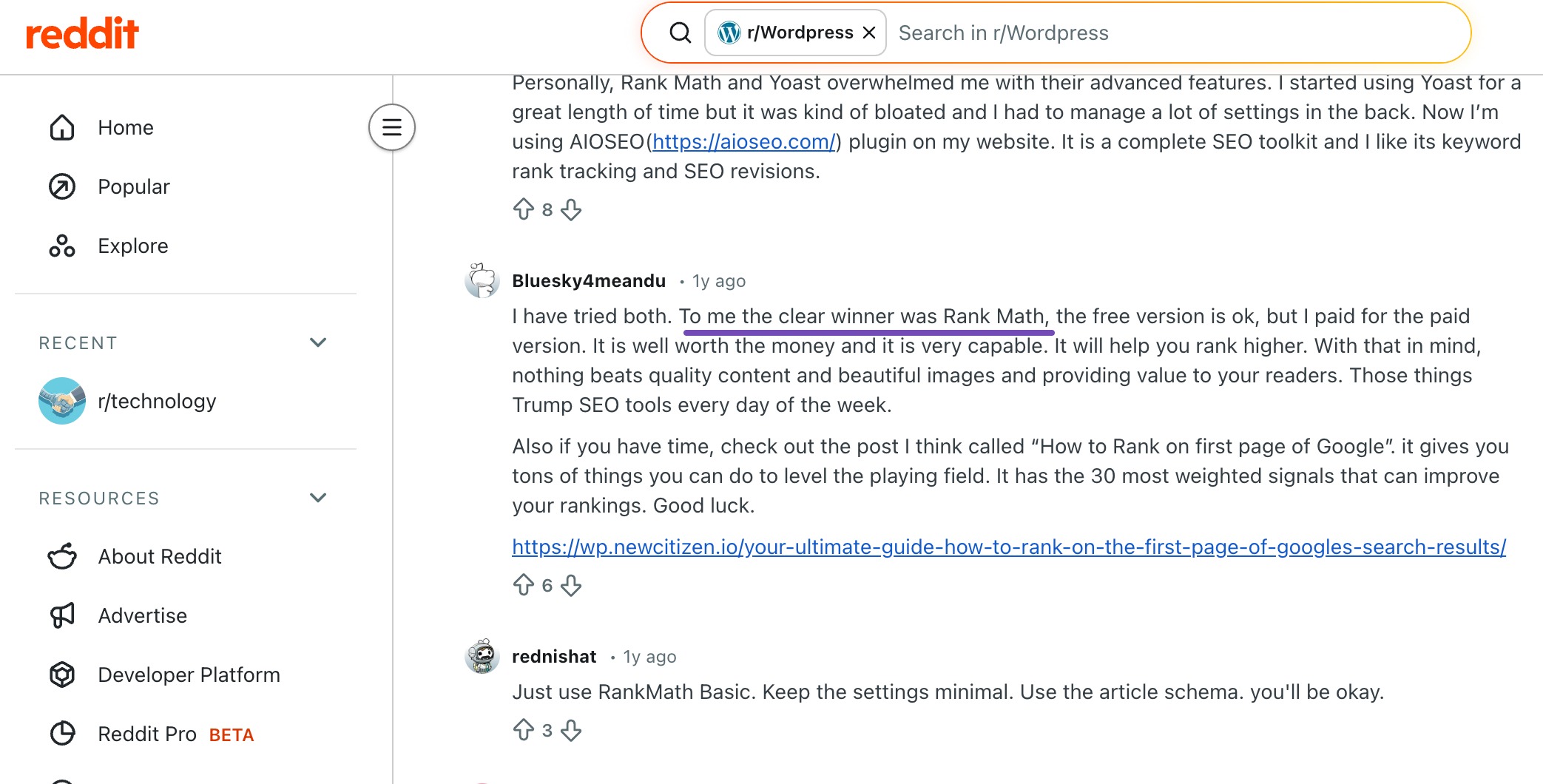Screen dimensions: 1543x784
Task: Click the Developer Platform icon
Action: (x=62, y=675)
